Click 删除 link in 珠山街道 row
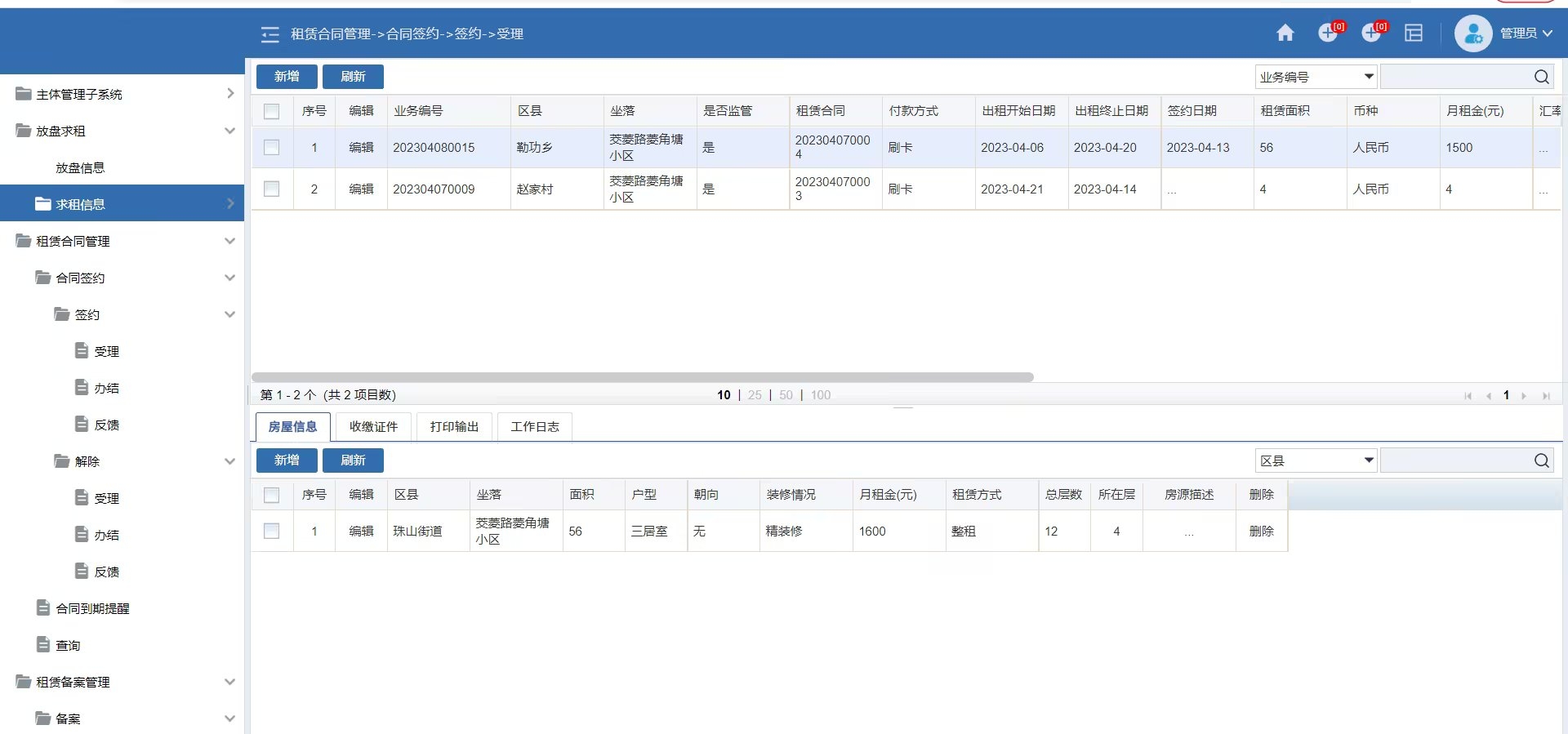The image size is (1568, 734). (1261, 531)
